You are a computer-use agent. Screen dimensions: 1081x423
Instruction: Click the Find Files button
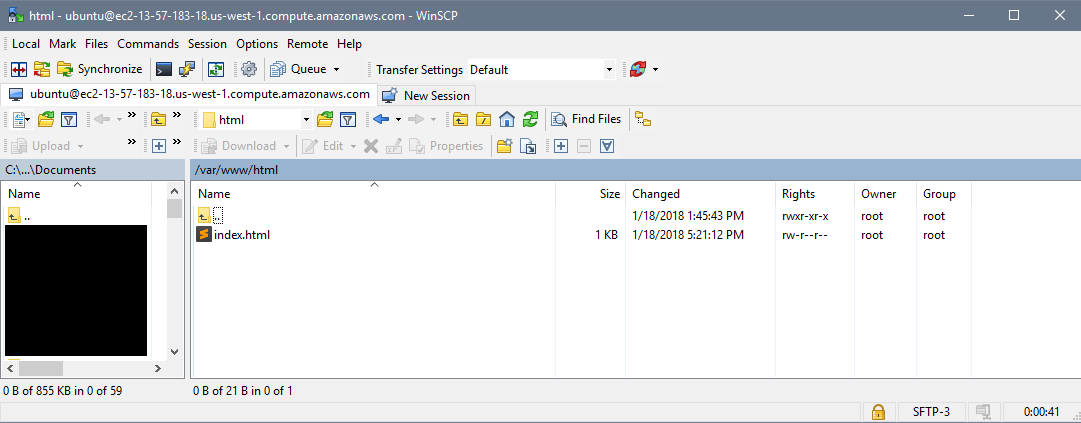coord(587,119)
